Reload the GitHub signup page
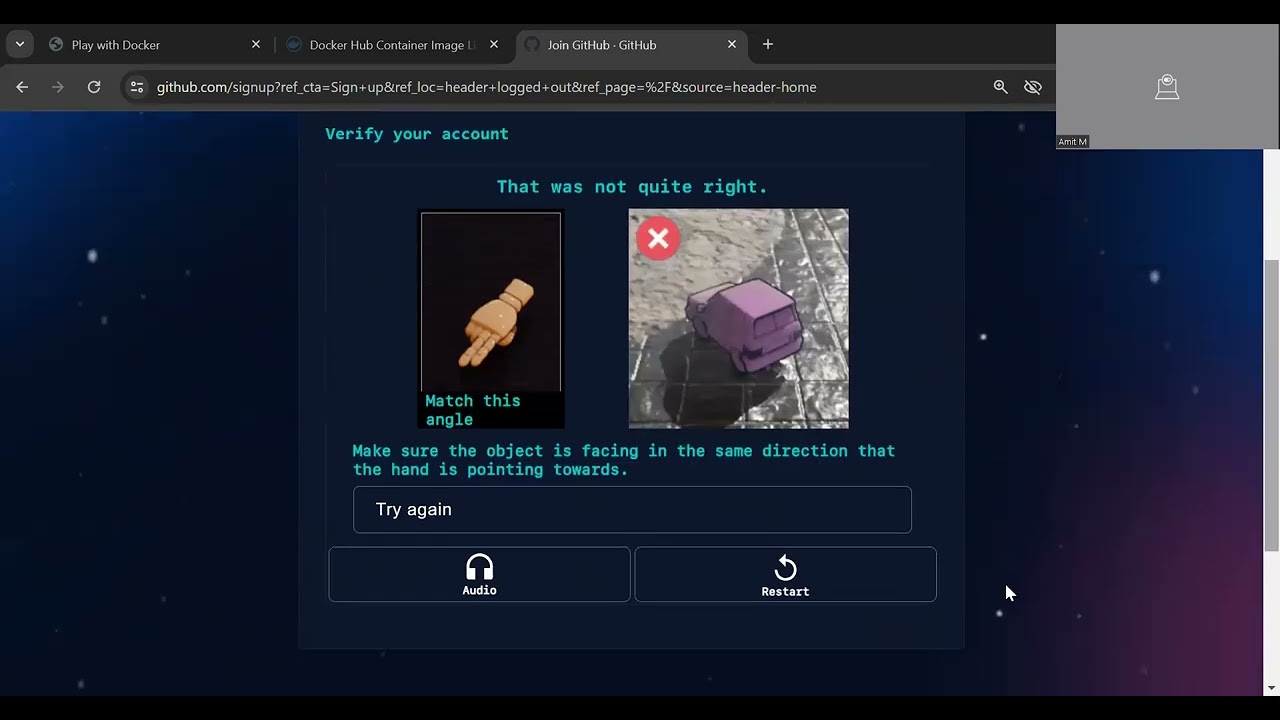1280x720 pixels. click(94, 87)
